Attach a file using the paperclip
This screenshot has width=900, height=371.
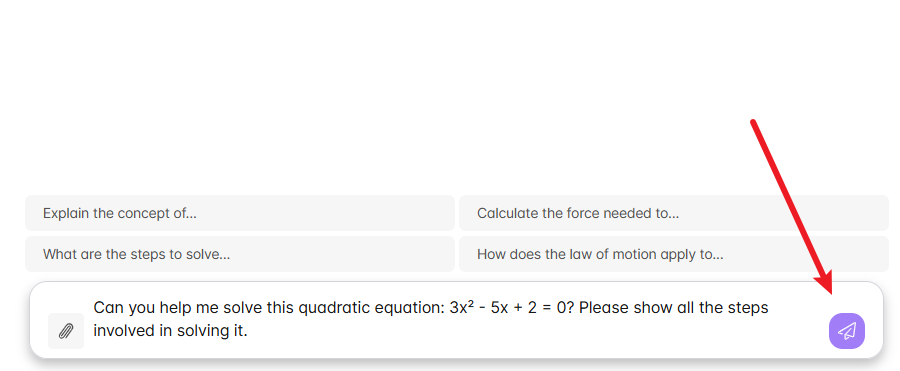(66, 331)
